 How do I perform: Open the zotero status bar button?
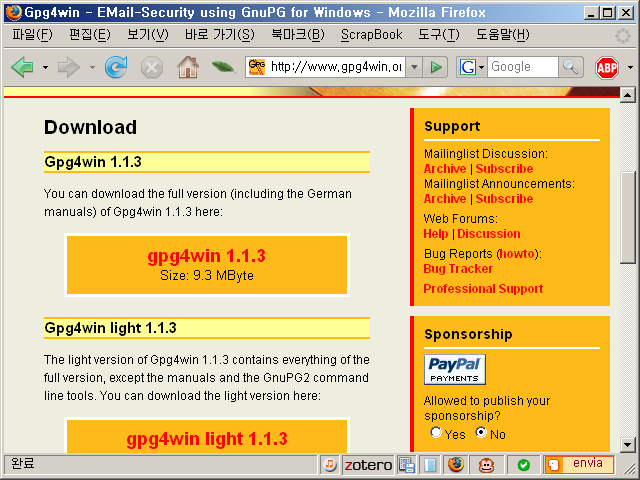click(x=368, y=465)
